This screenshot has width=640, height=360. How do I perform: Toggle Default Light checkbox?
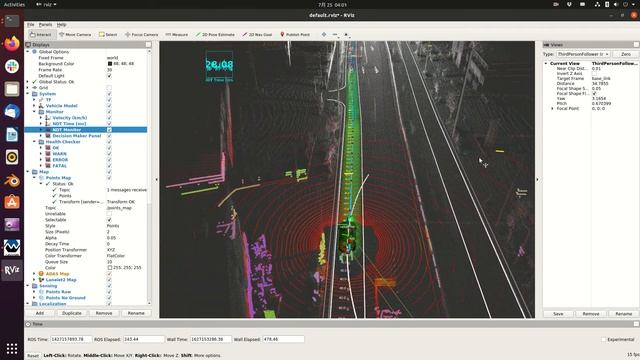(109, 76)
